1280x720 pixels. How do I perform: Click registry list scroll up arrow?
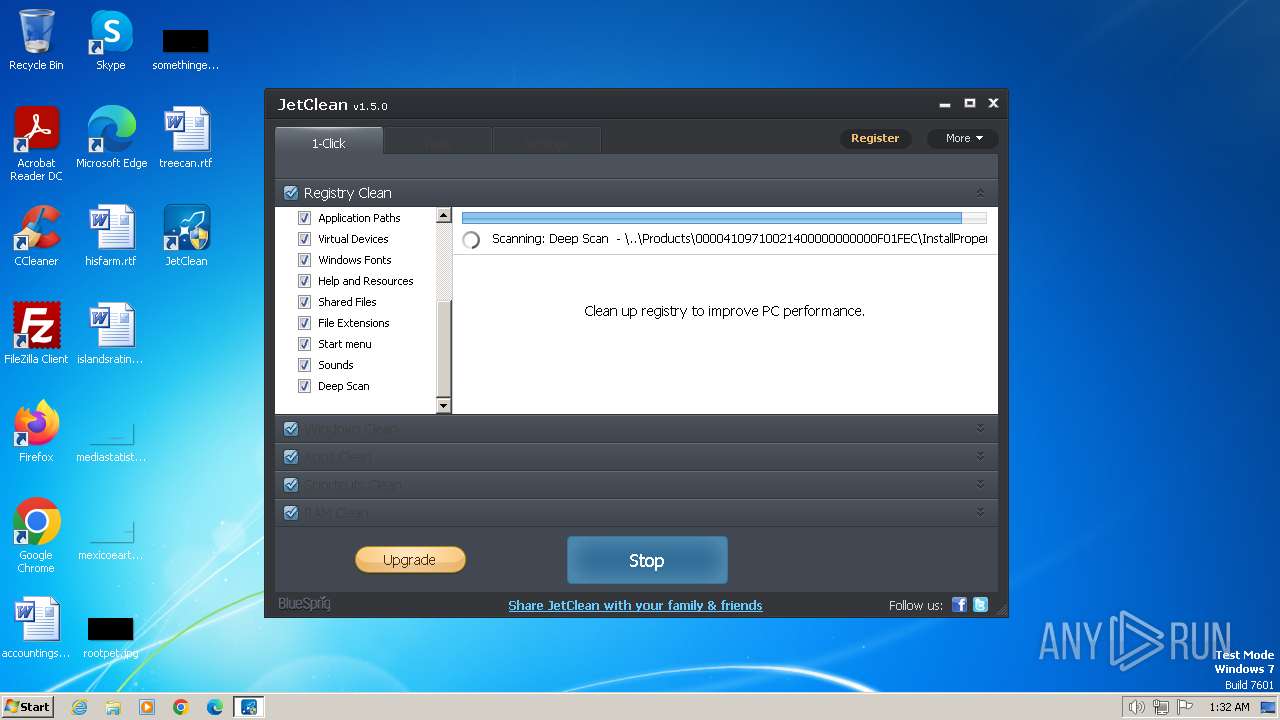click(x=444, y=216)
